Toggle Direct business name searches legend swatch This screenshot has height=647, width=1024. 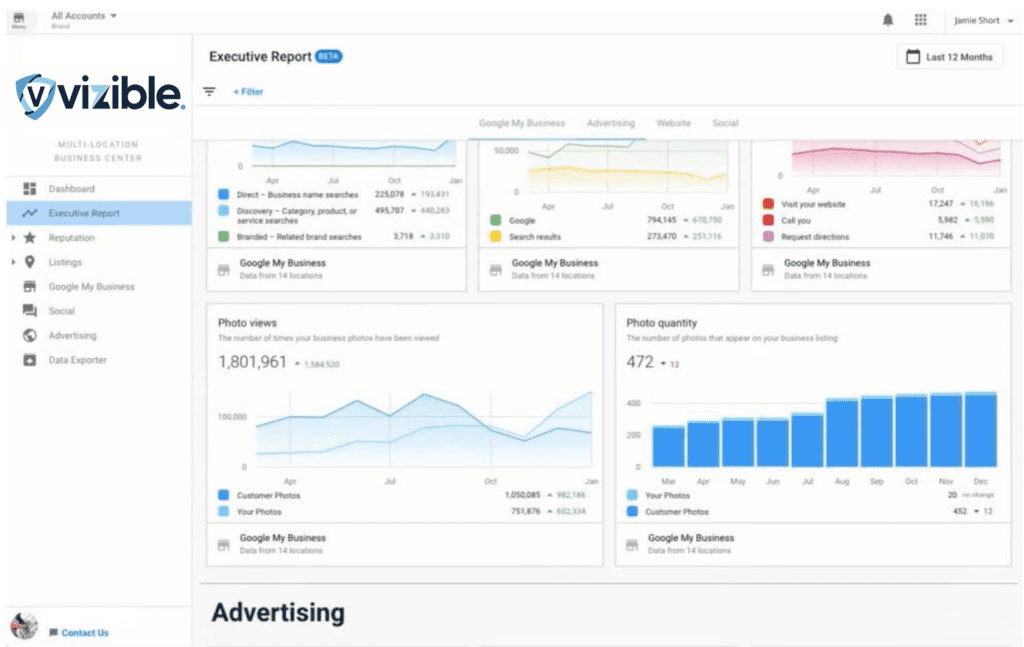point(223,194)
